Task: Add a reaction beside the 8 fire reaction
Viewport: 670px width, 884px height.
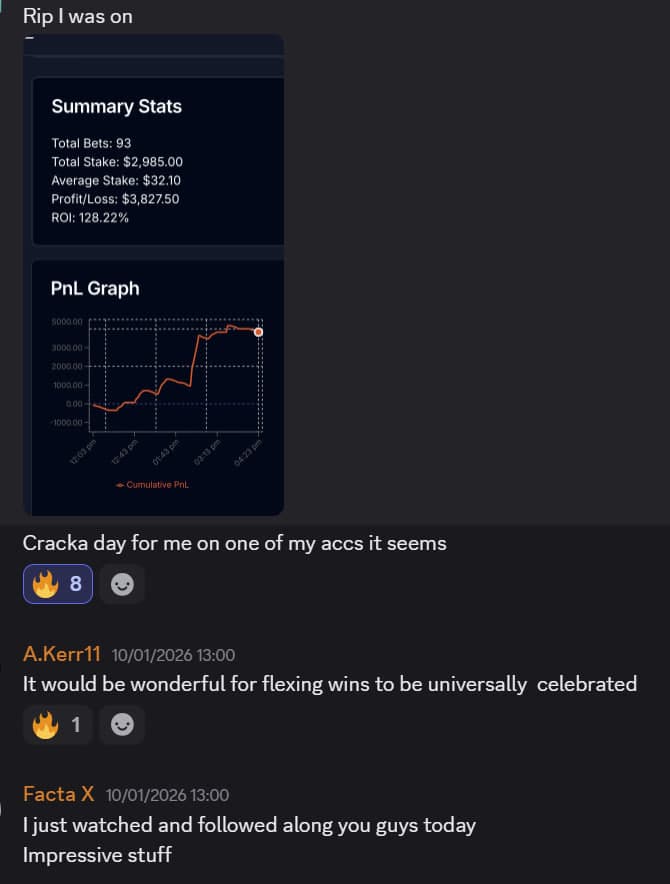Action: [x=122, y=585]
